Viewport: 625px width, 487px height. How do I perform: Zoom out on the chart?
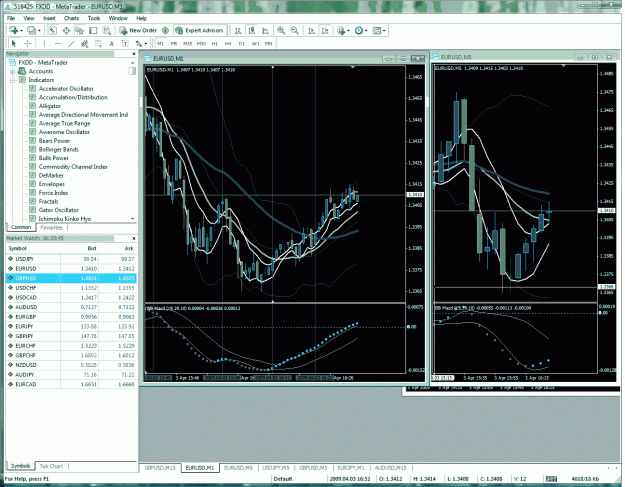(295, 30)
